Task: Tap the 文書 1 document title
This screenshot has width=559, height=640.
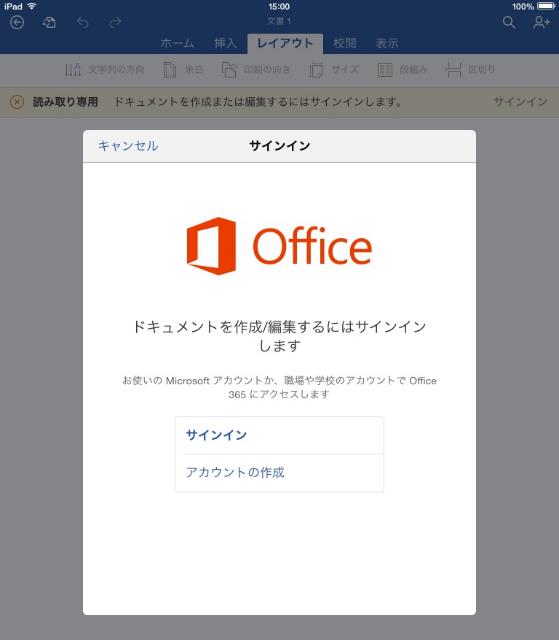Action: (279, 21)
